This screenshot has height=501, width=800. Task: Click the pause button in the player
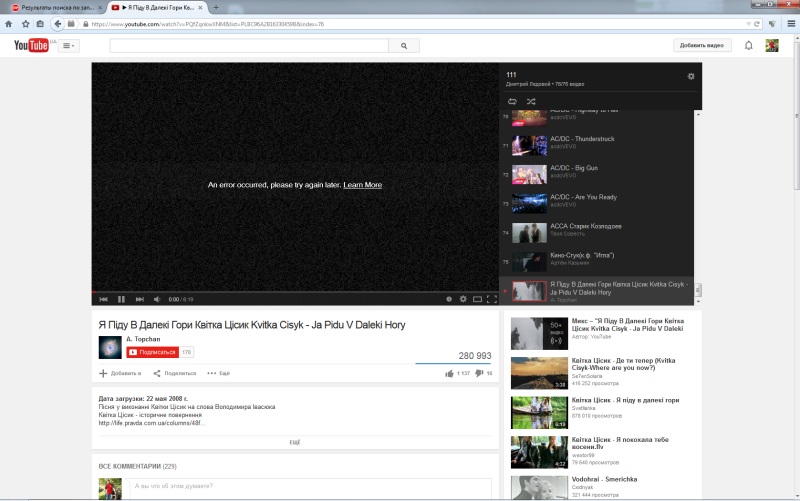[x=121, y=299]
